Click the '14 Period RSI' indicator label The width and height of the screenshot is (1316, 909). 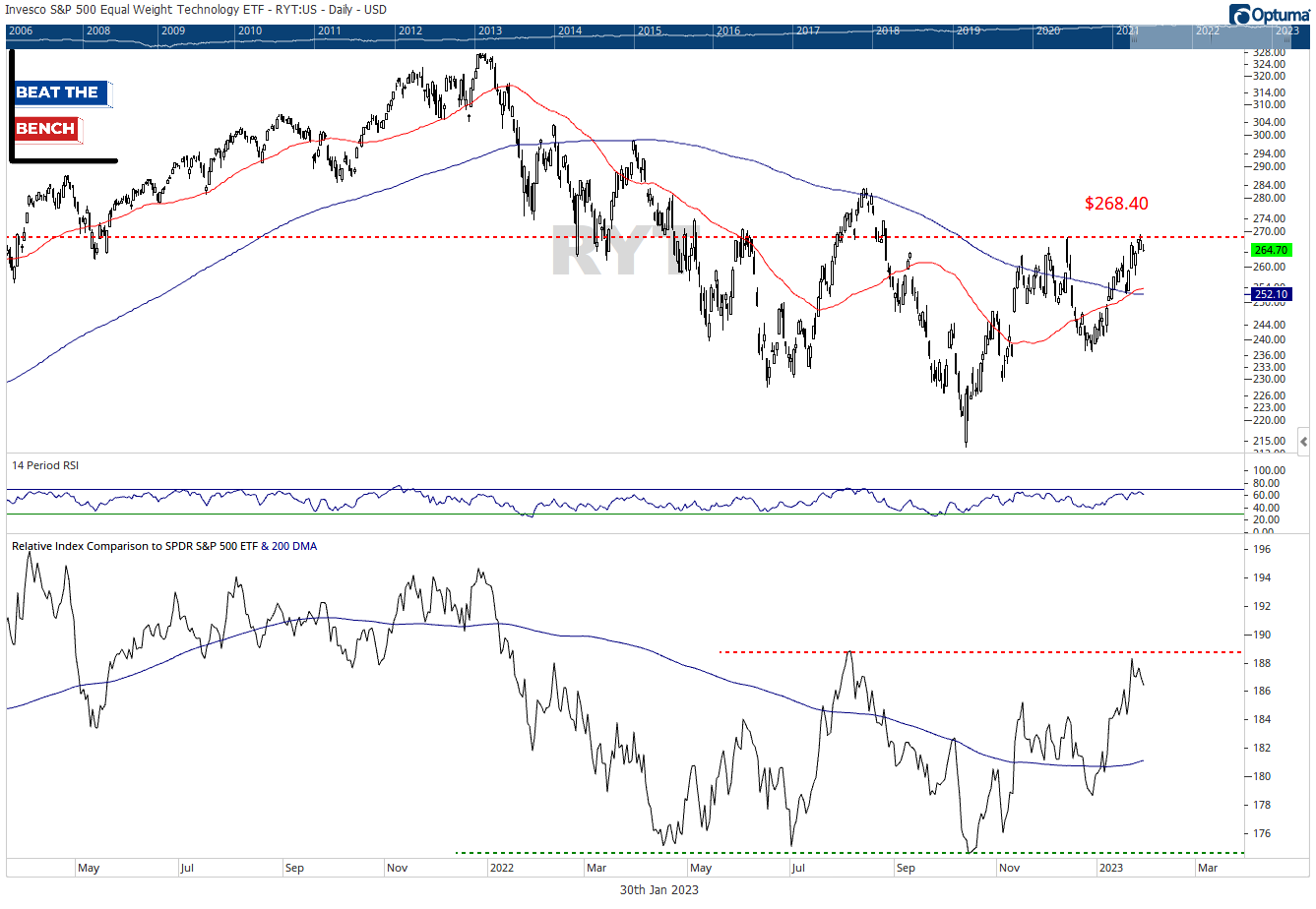(44, 465)
